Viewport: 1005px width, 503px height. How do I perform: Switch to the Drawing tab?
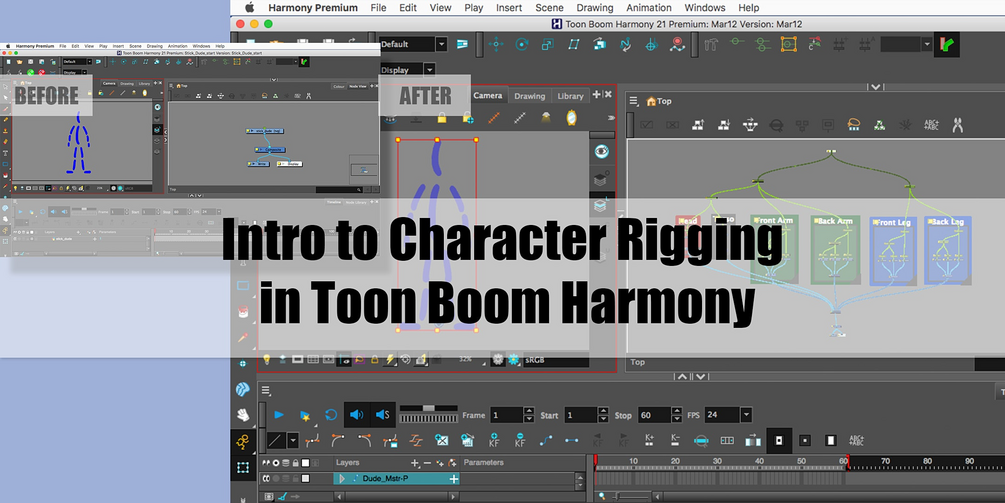[x=529, y=96]
